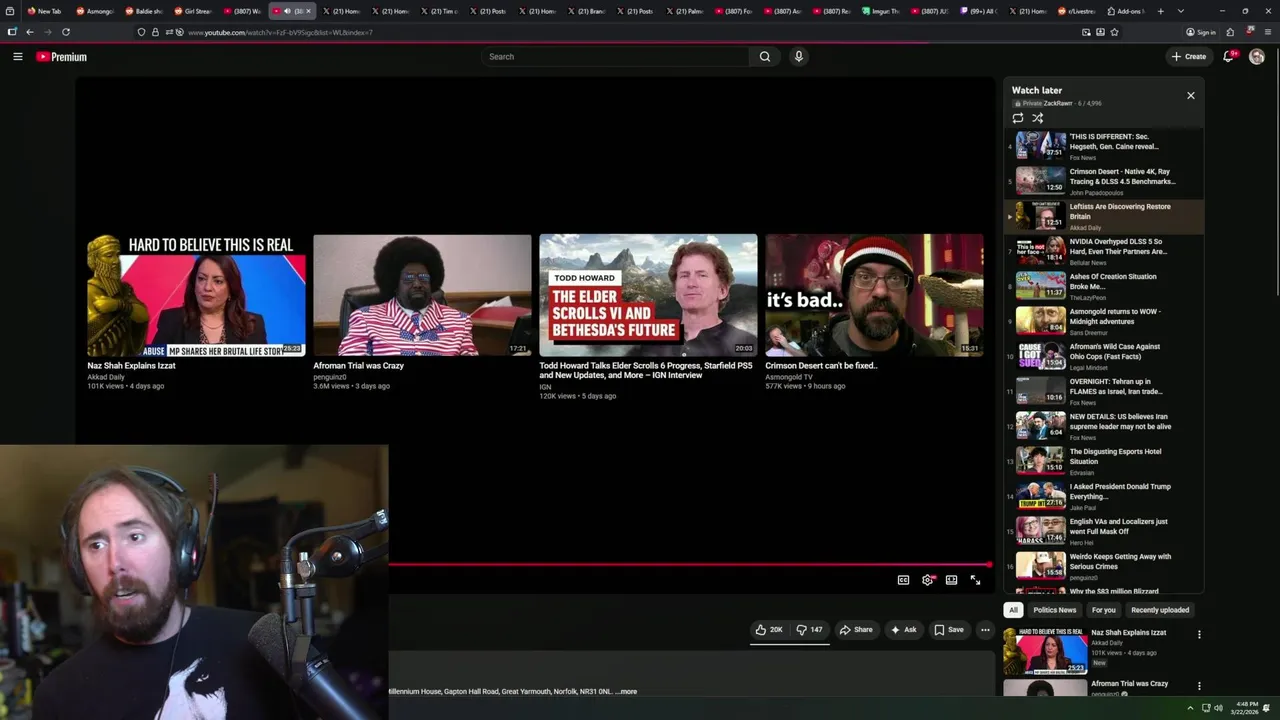Open the taskbar volume icon
Viewport: 1280px width, 720px height.
(1218, 708)
